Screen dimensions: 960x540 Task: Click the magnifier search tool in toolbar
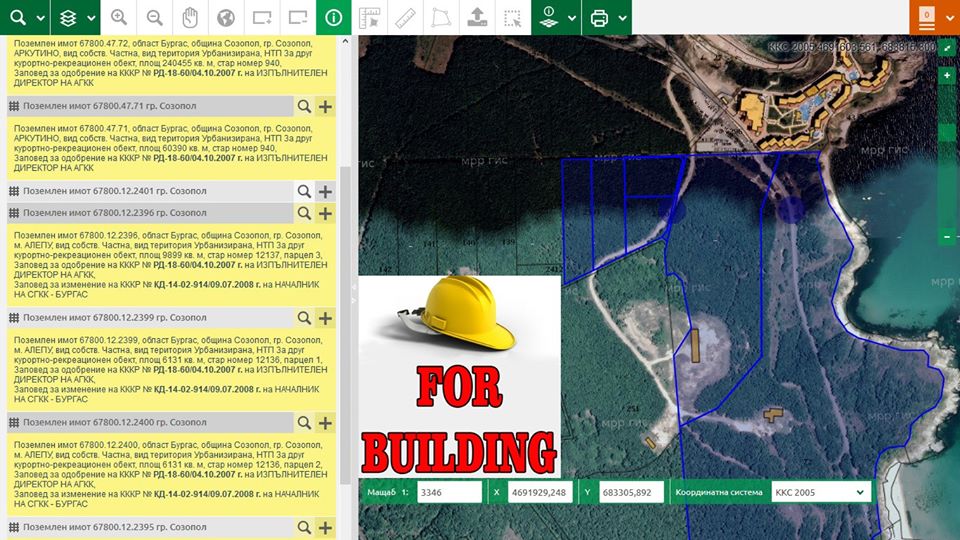pos(17,18)
